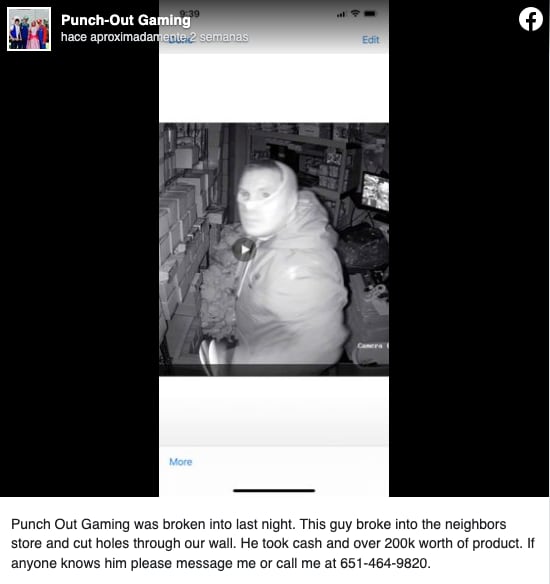Click the 9:39 clock in status bar

click(x=190, y=14)
